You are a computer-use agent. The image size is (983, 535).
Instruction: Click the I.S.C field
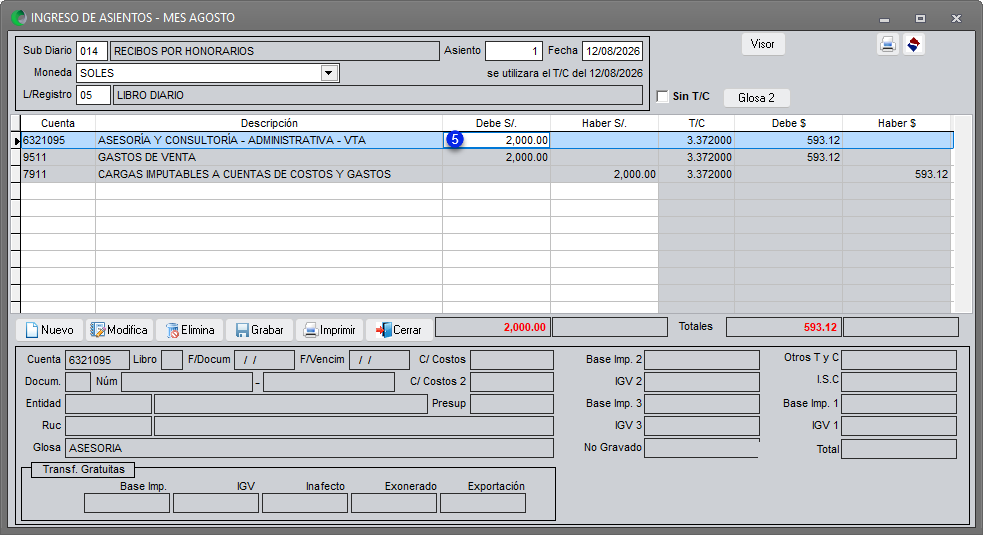(x=899, y=382)
